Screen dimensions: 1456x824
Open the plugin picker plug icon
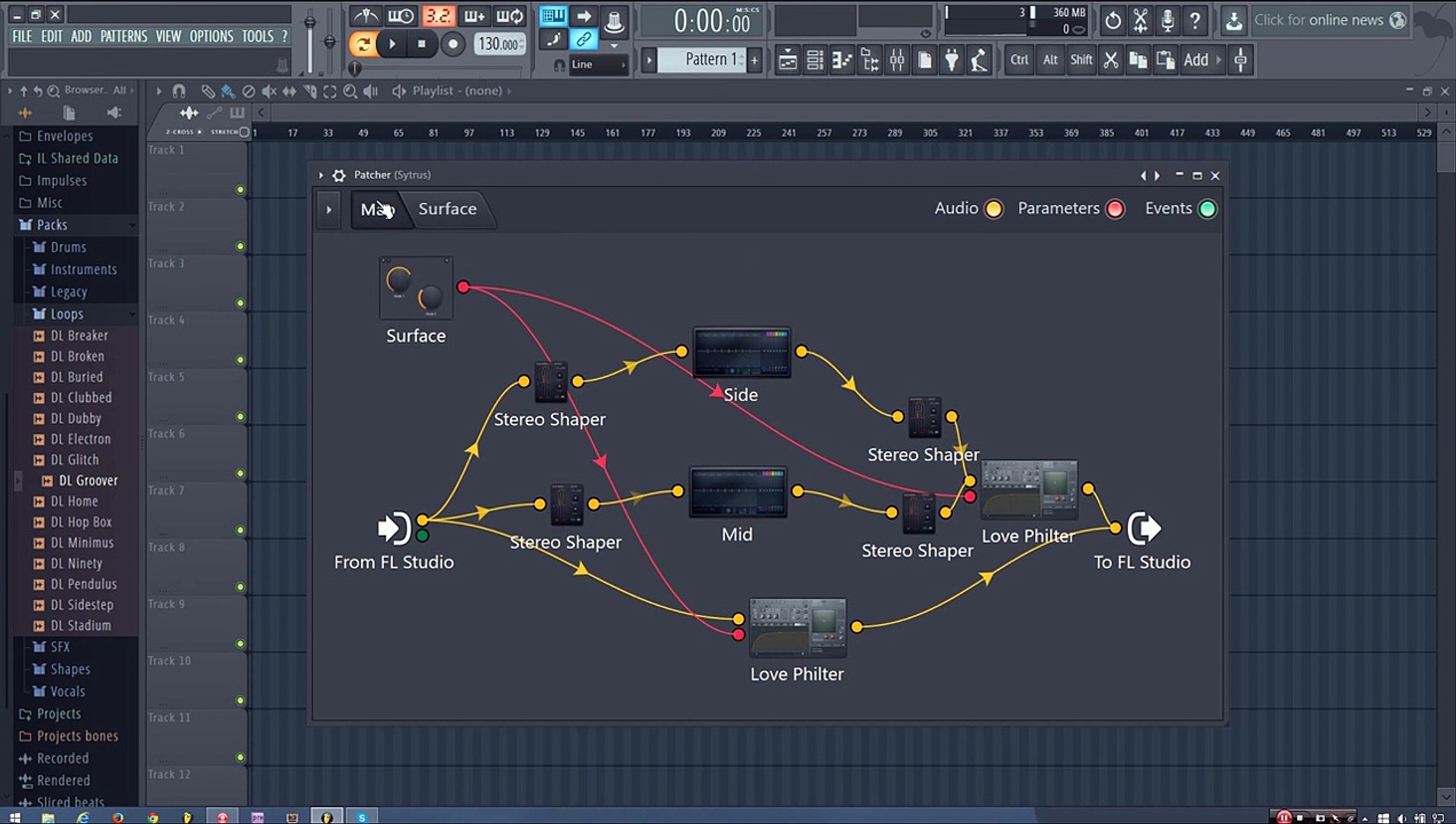click(x=952, y=60)
